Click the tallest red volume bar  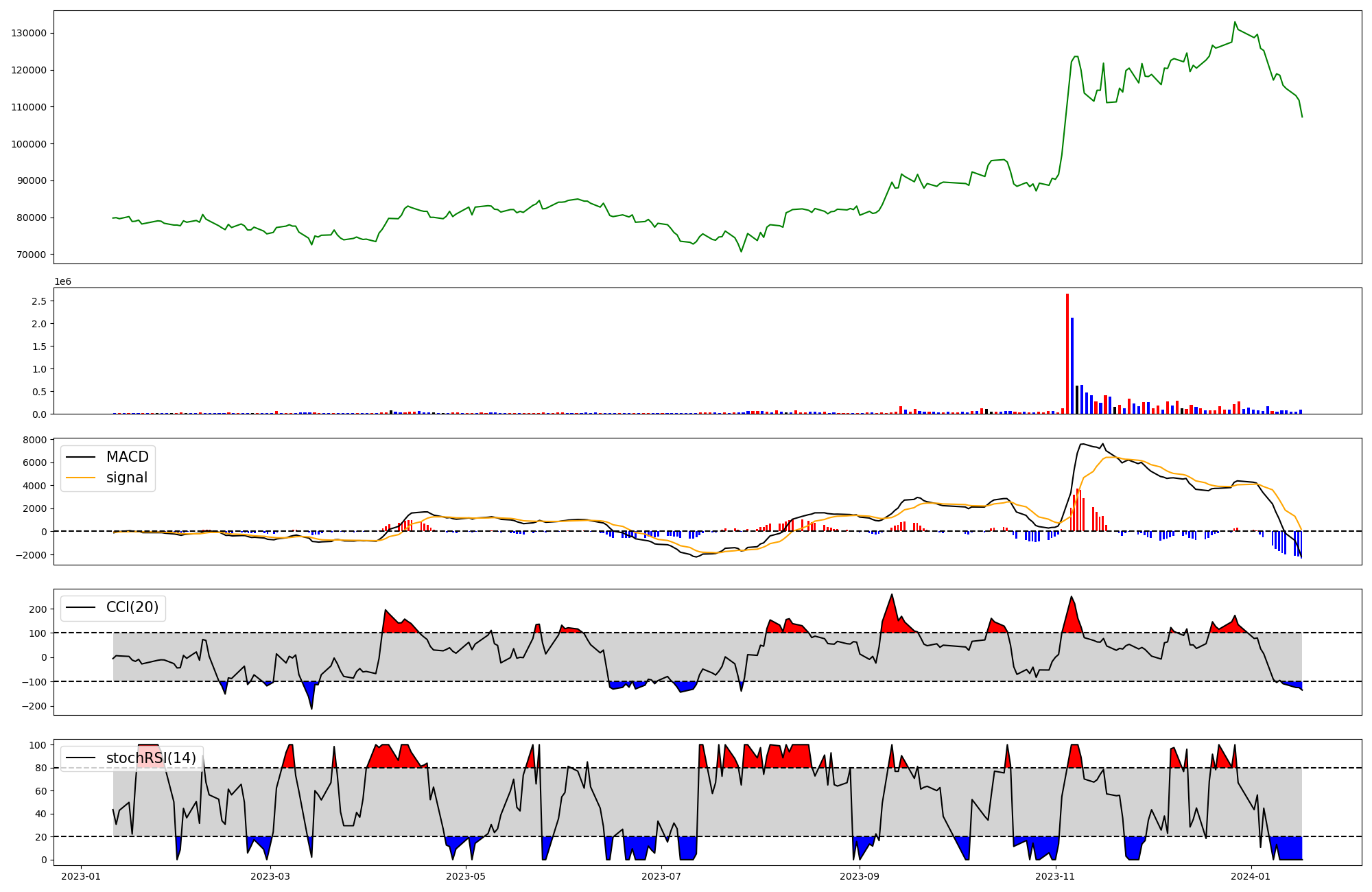coord(1067,353)
